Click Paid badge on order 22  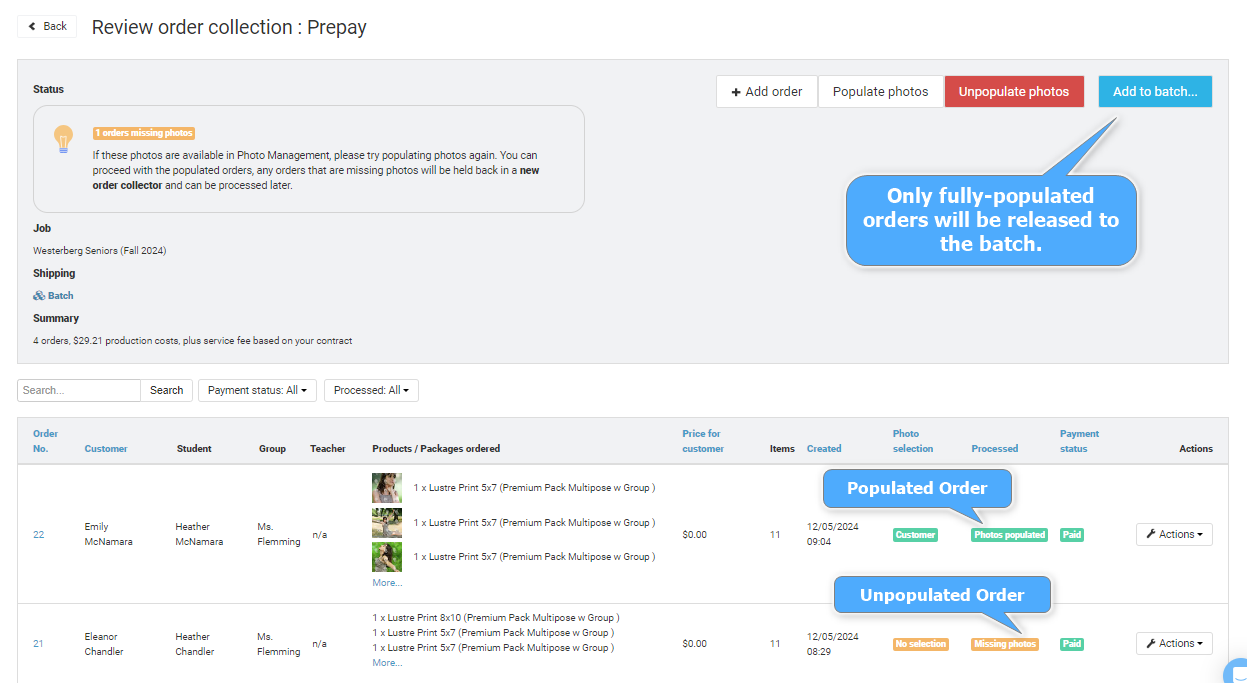click(1072, 535)
